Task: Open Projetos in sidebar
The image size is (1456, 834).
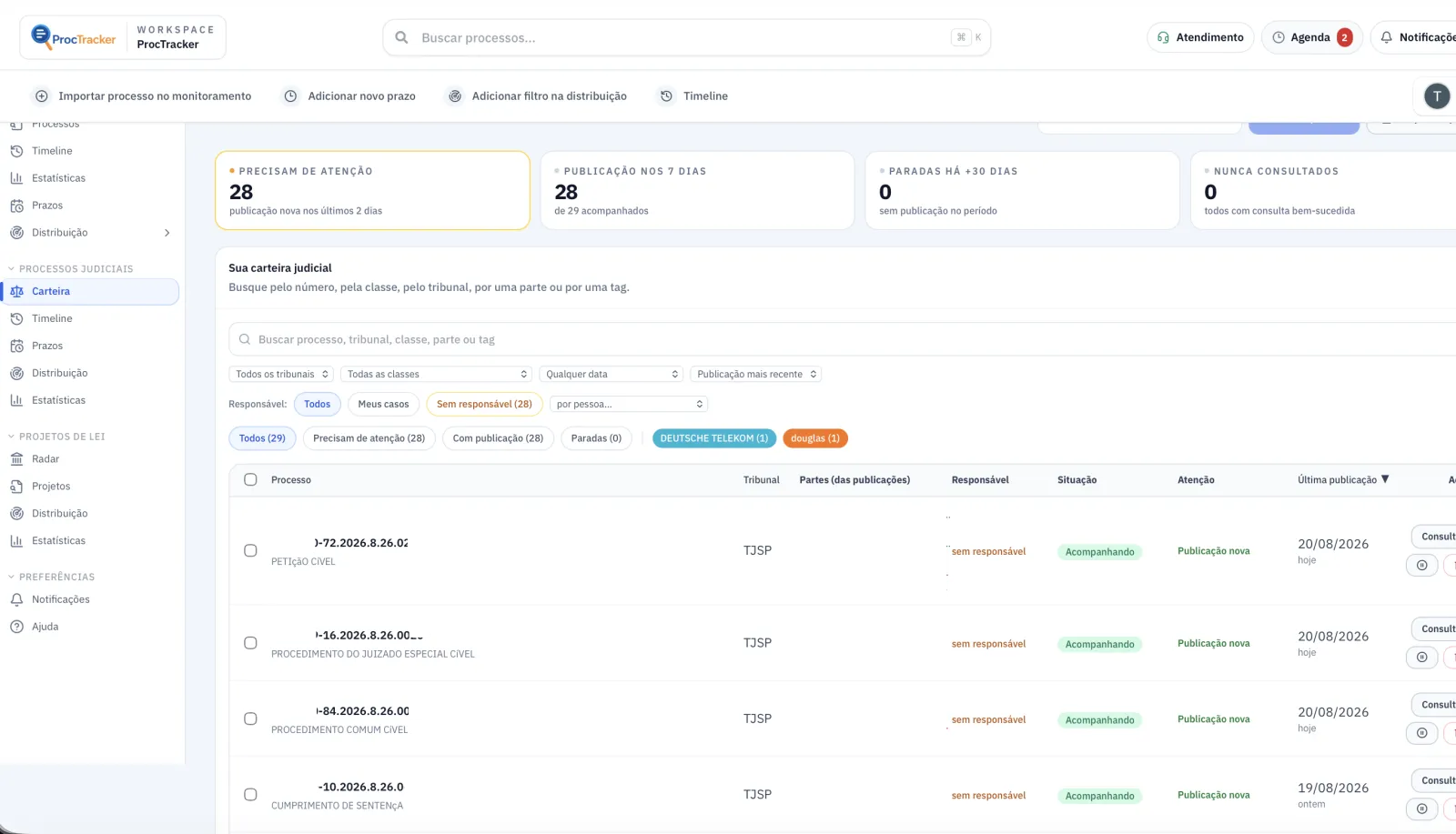Action: (51, 487)
